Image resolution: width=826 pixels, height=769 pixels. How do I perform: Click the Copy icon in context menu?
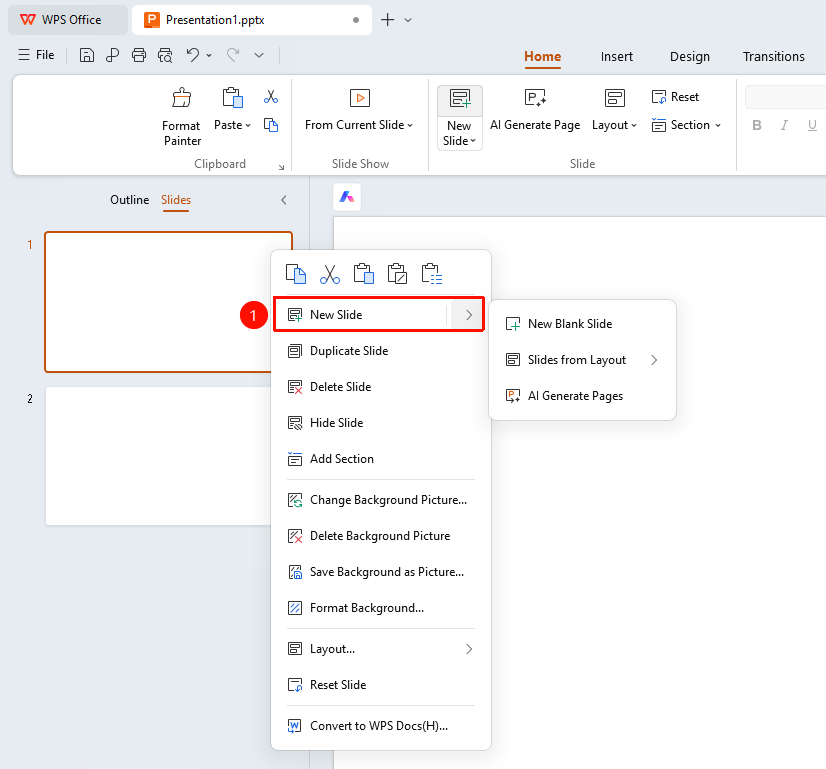(296, 274)
